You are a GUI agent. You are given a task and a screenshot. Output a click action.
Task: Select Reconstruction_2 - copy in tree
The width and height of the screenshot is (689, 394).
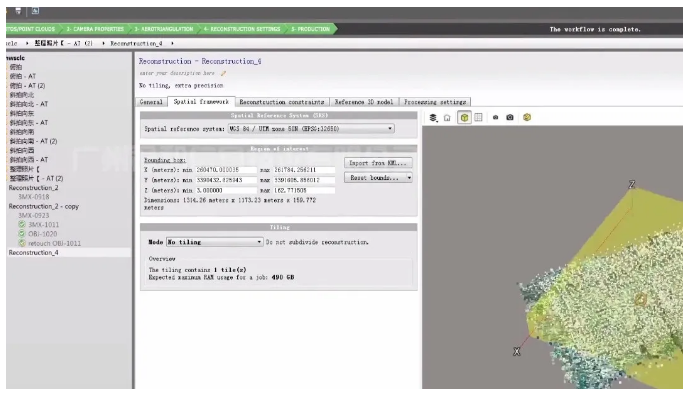point(44,206)
